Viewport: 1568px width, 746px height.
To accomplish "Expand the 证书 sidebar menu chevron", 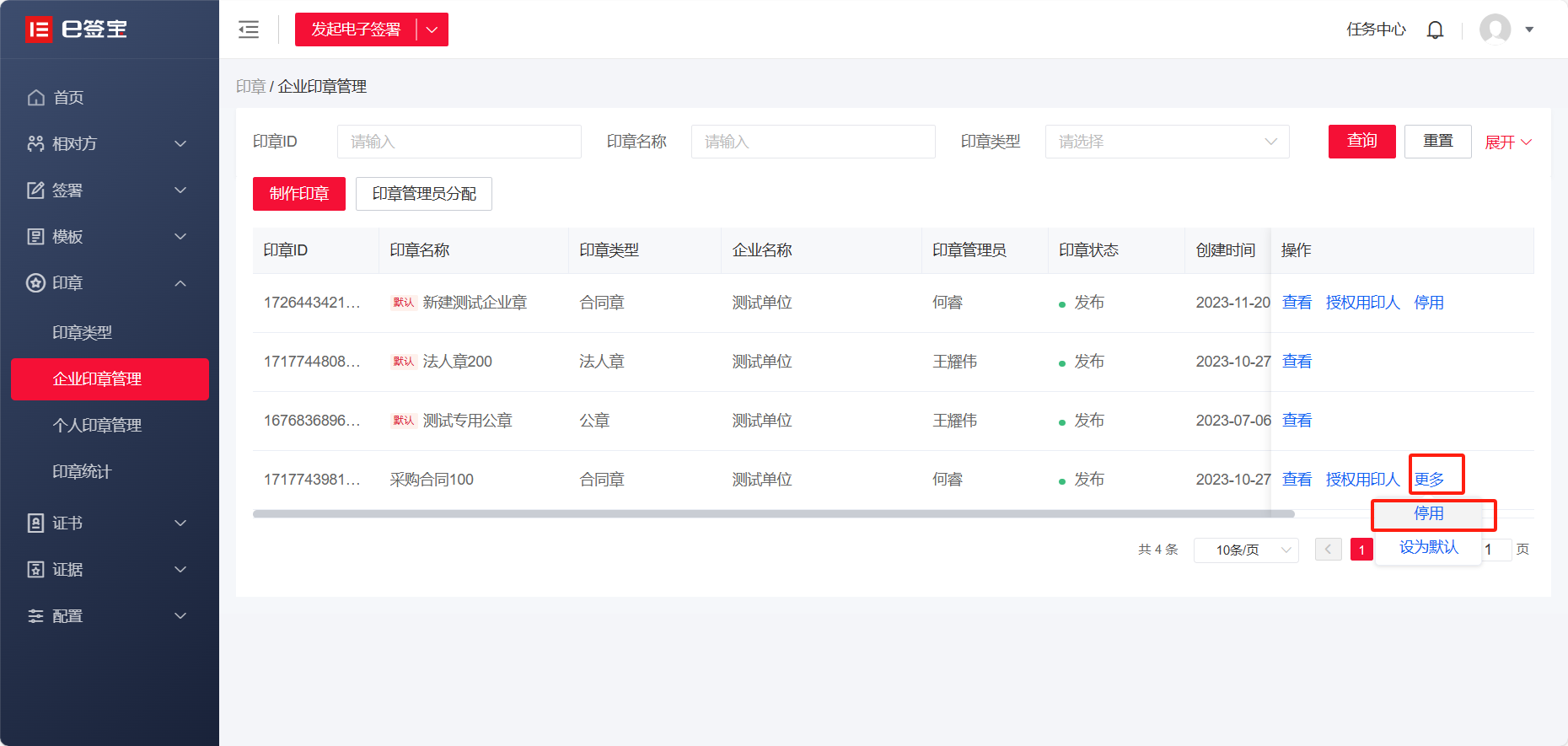I will tap(180, 523).
